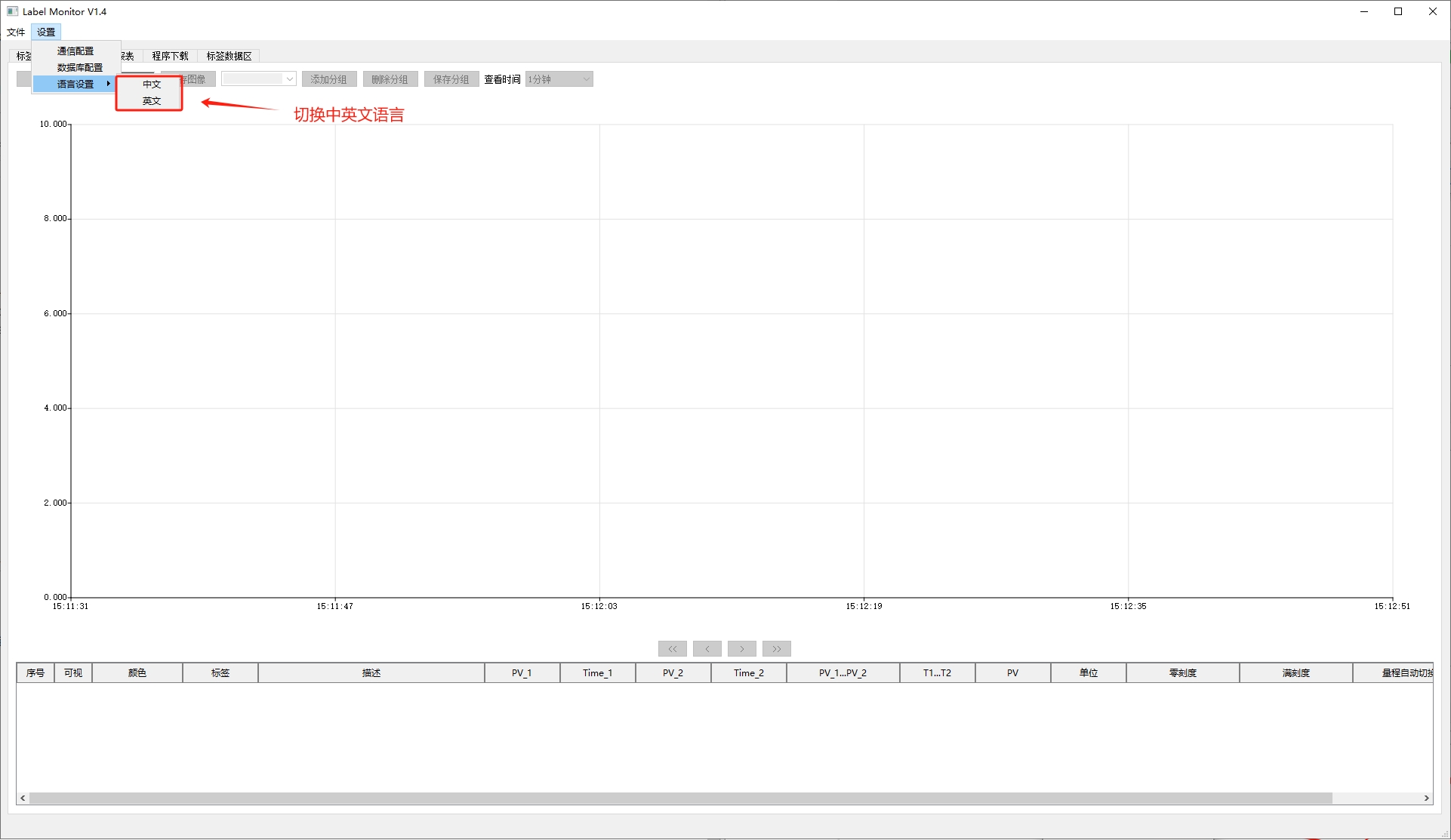Select 中文 language option
Screen dimensions: 1451x840
[152, 85]
